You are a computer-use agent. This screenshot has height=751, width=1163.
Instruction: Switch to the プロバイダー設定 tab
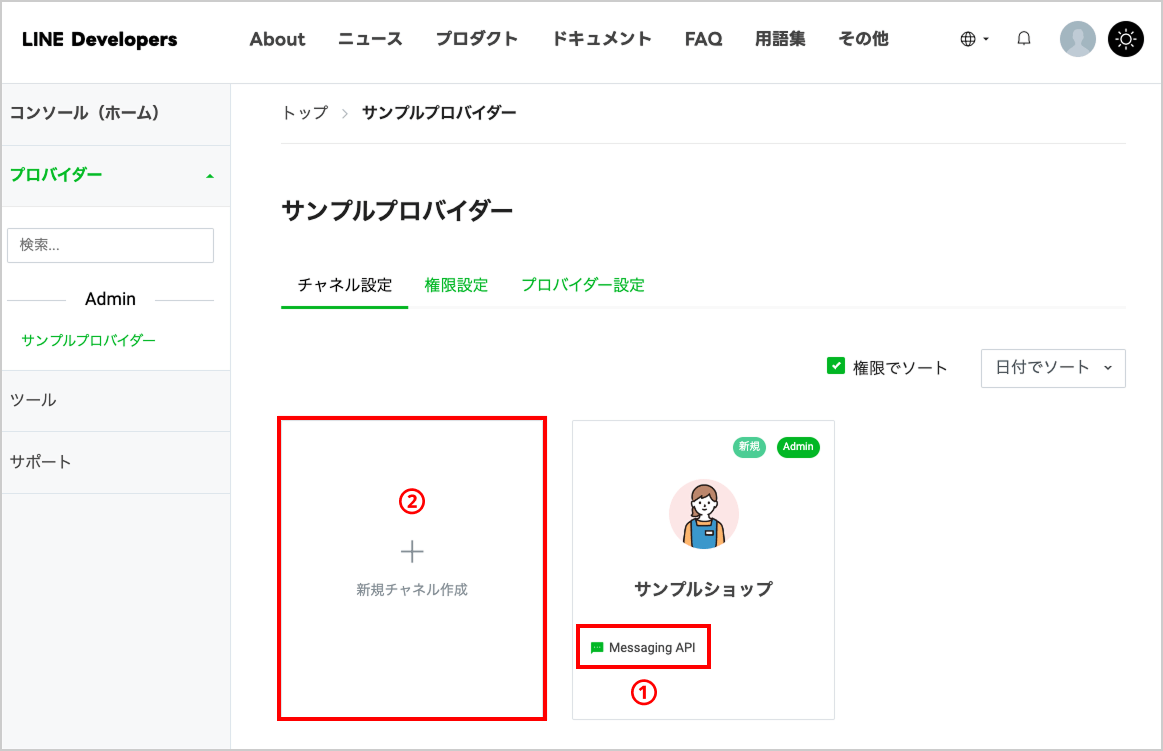[x=583, y=285]
